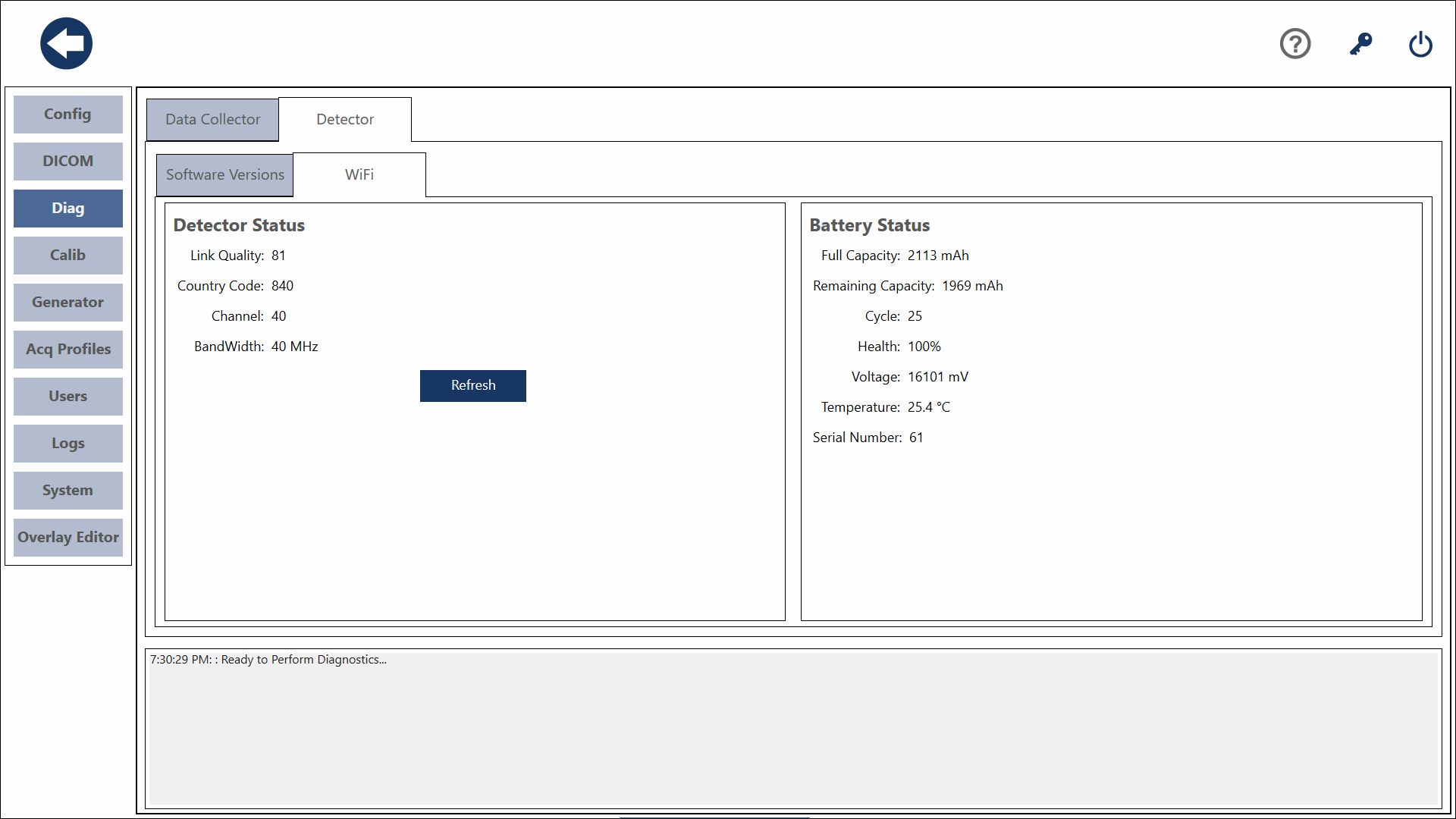Select the WiFi sub-tab
1456x819 pixels.
[x=359, y=174]
